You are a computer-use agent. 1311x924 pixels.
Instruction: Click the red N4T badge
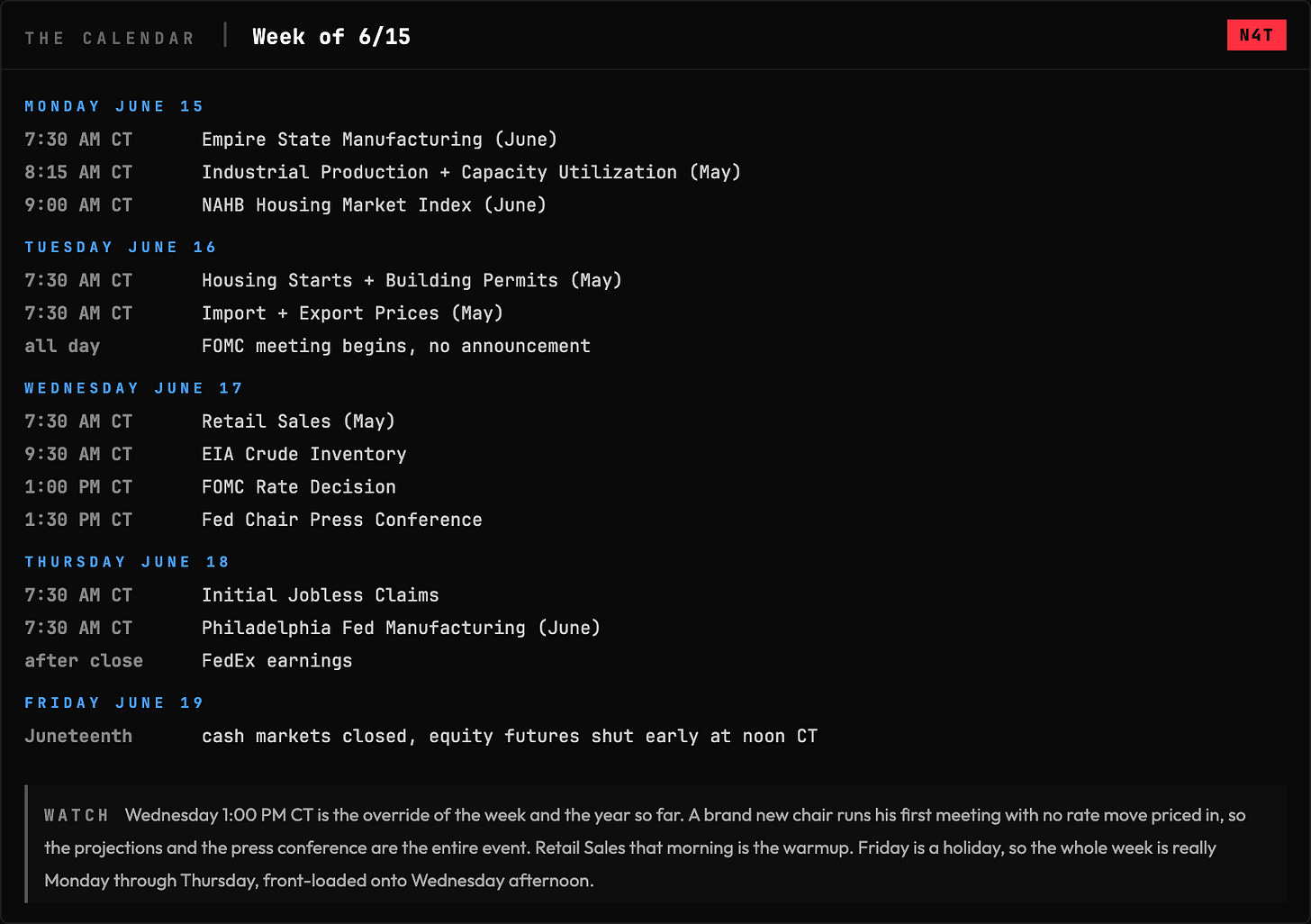coord(1256,35)
